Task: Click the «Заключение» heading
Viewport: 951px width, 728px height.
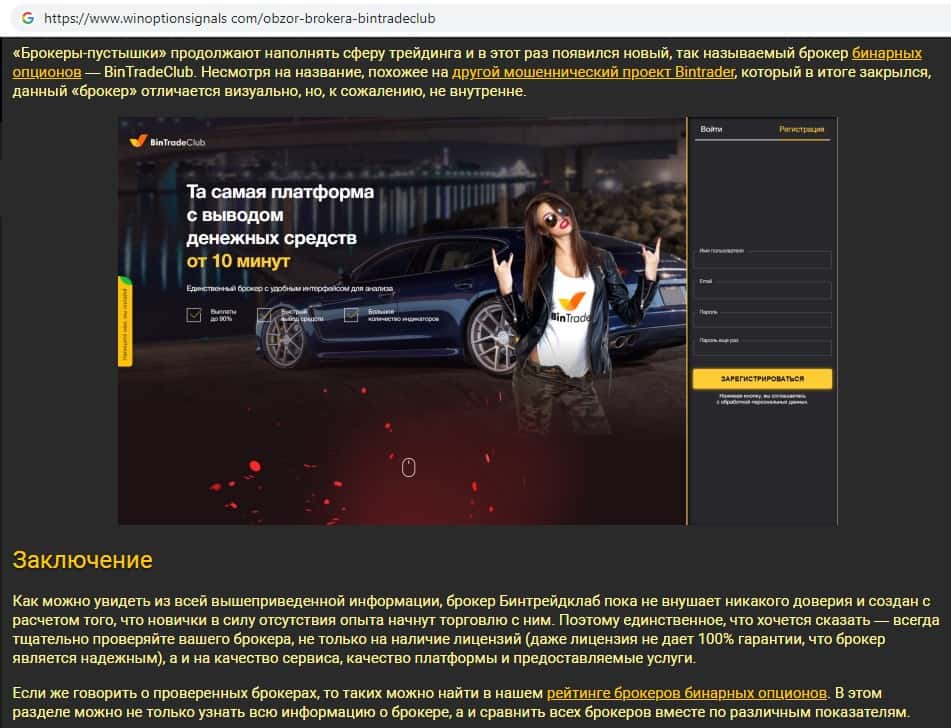Action: pyautogui.click(x=82, y=560)
